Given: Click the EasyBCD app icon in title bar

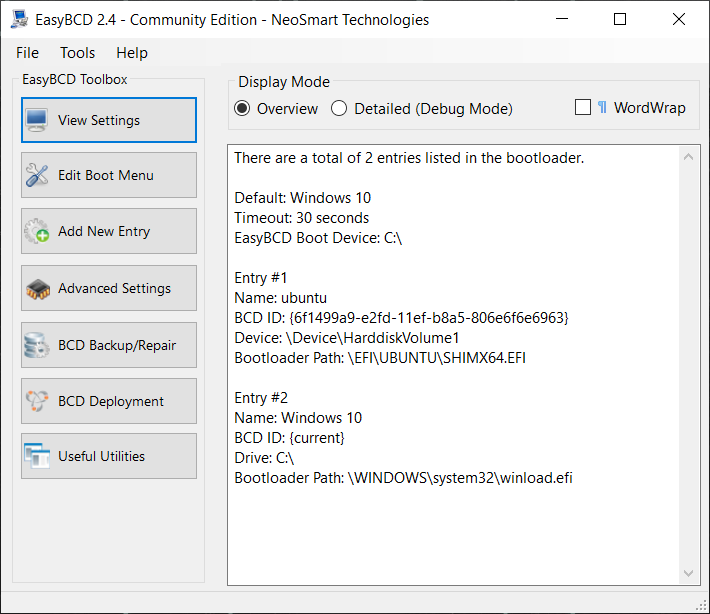Looking at the screenshot, I should 19,19.
